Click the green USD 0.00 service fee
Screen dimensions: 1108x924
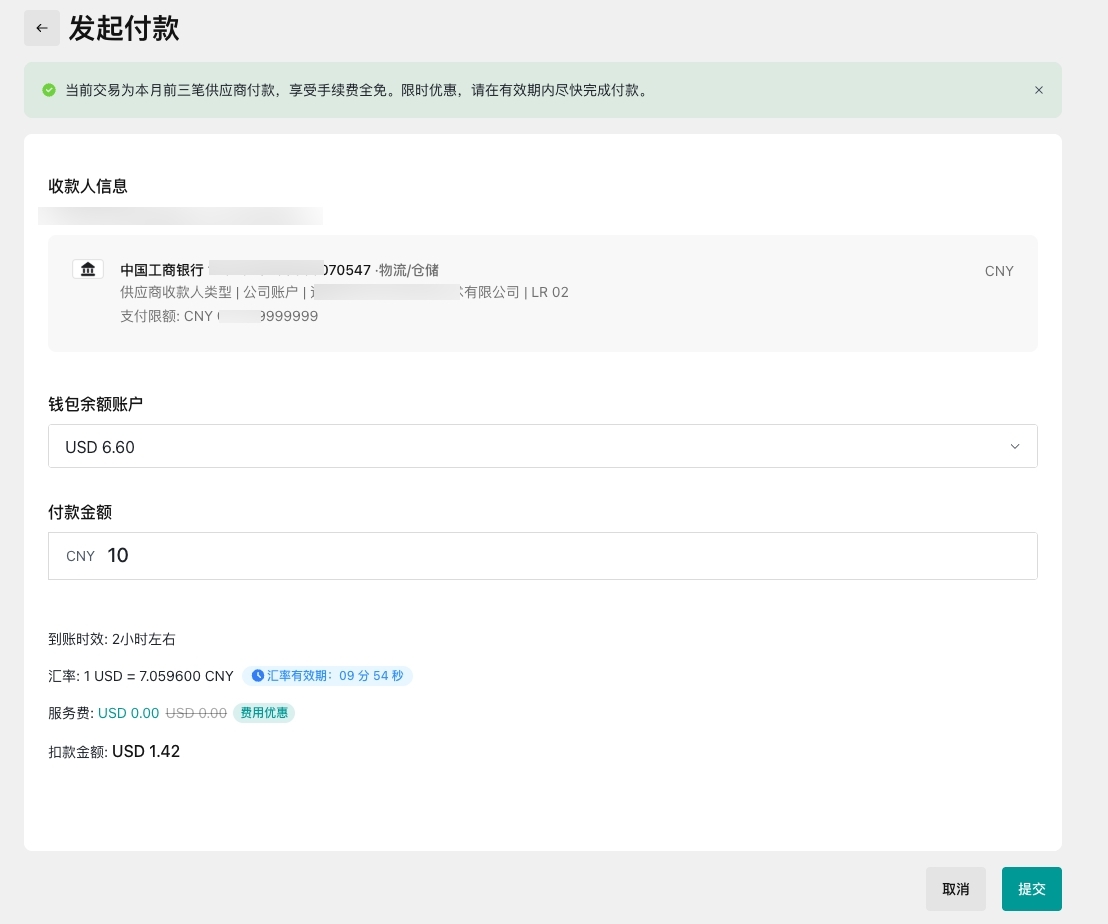pyautogui.click(x=128, y=713)
